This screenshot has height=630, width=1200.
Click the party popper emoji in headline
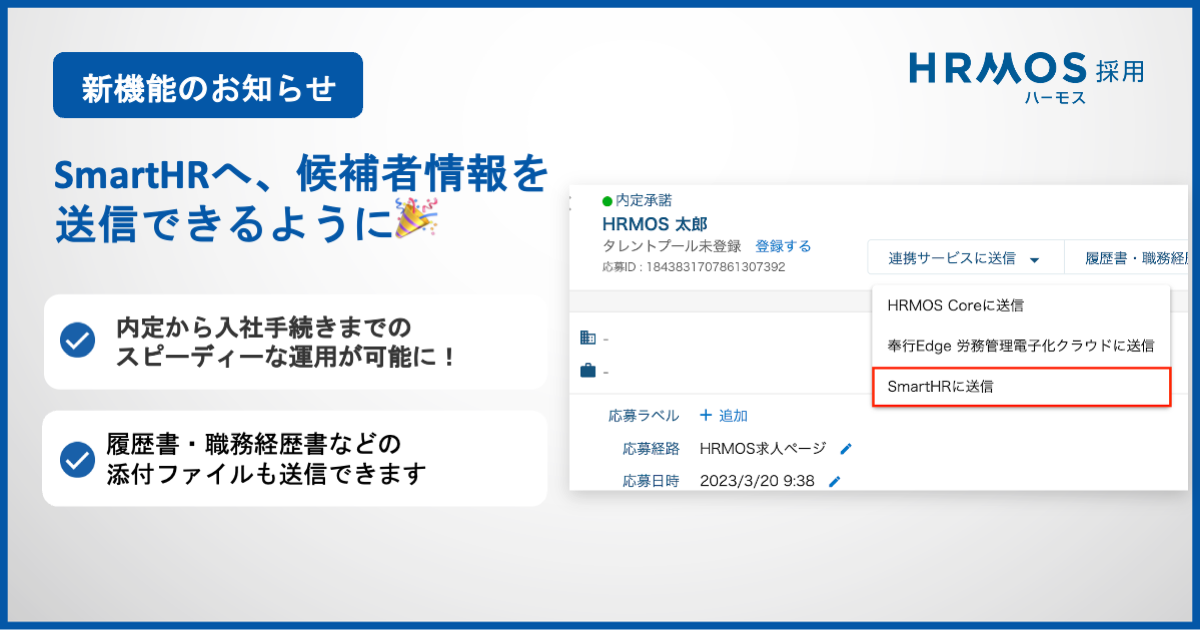(415, 220)
